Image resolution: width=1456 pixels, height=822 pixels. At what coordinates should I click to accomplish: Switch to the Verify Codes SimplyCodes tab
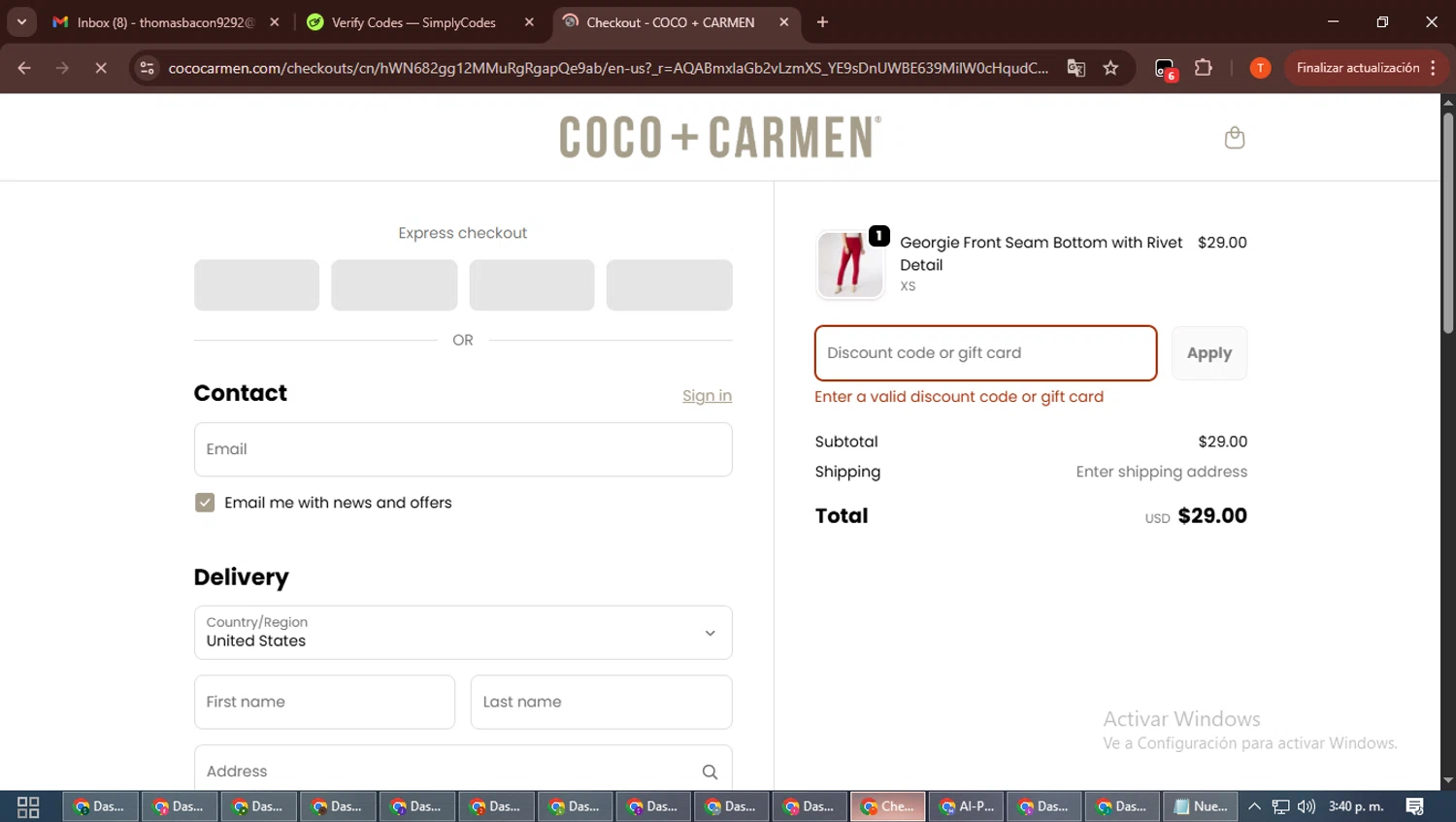tap(413, 22)
